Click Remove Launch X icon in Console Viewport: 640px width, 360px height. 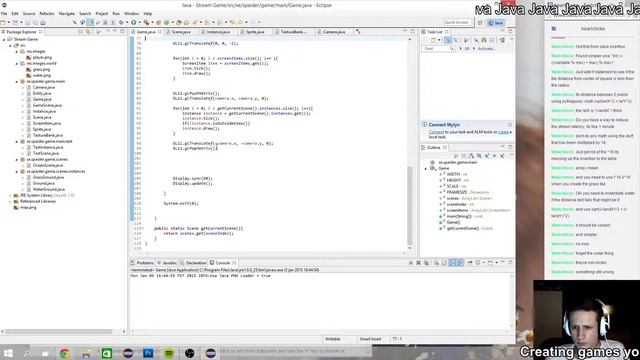(x=418, y=263)
